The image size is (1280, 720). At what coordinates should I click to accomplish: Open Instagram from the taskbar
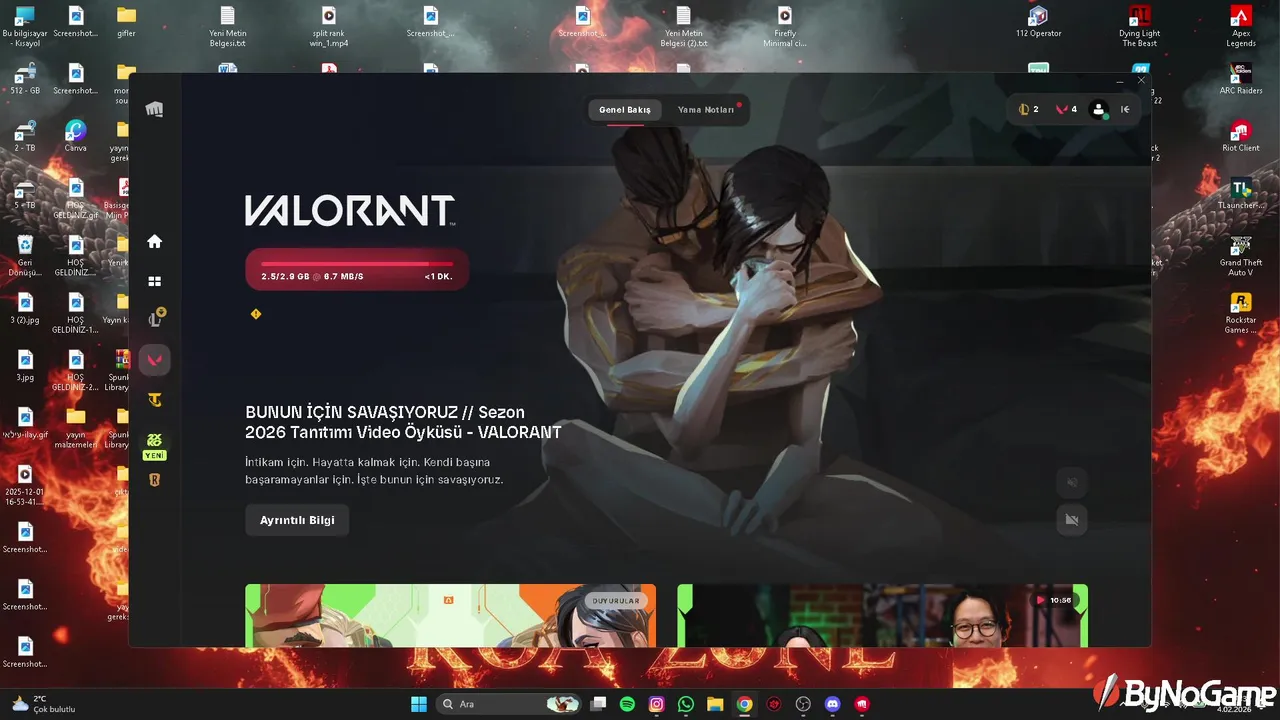[x=656, y=704]
